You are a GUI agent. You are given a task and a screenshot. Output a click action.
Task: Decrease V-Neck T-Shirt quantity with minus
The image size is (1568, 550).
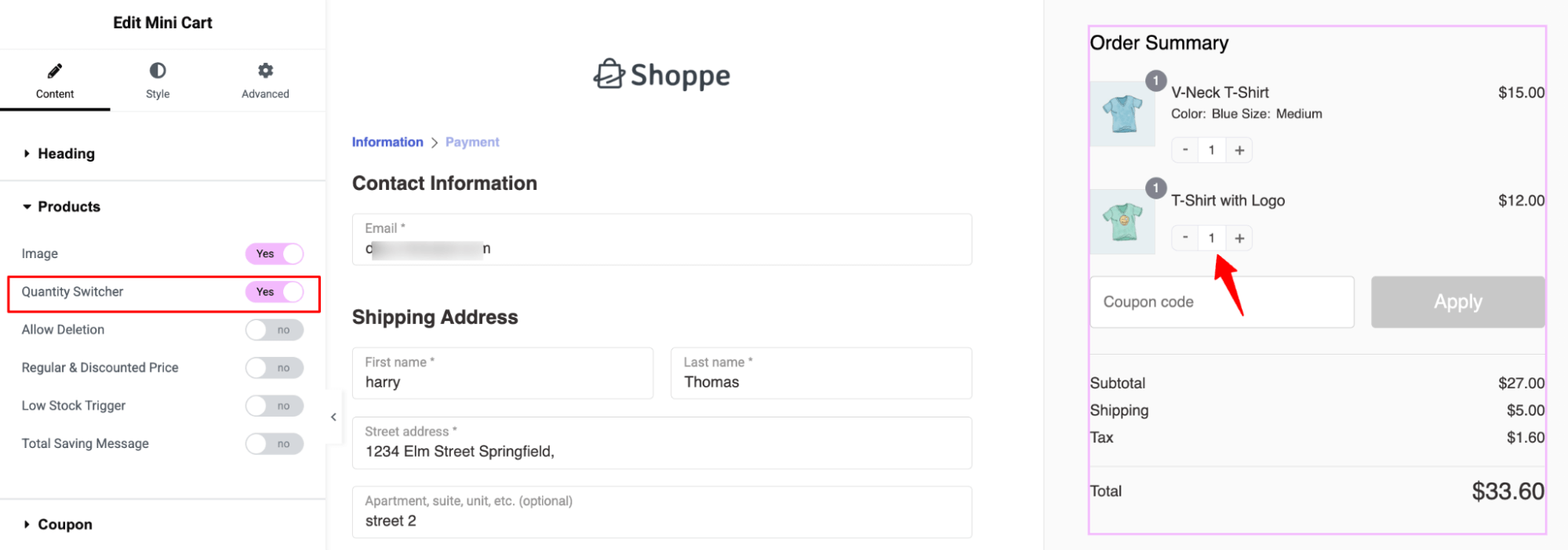1185,150
